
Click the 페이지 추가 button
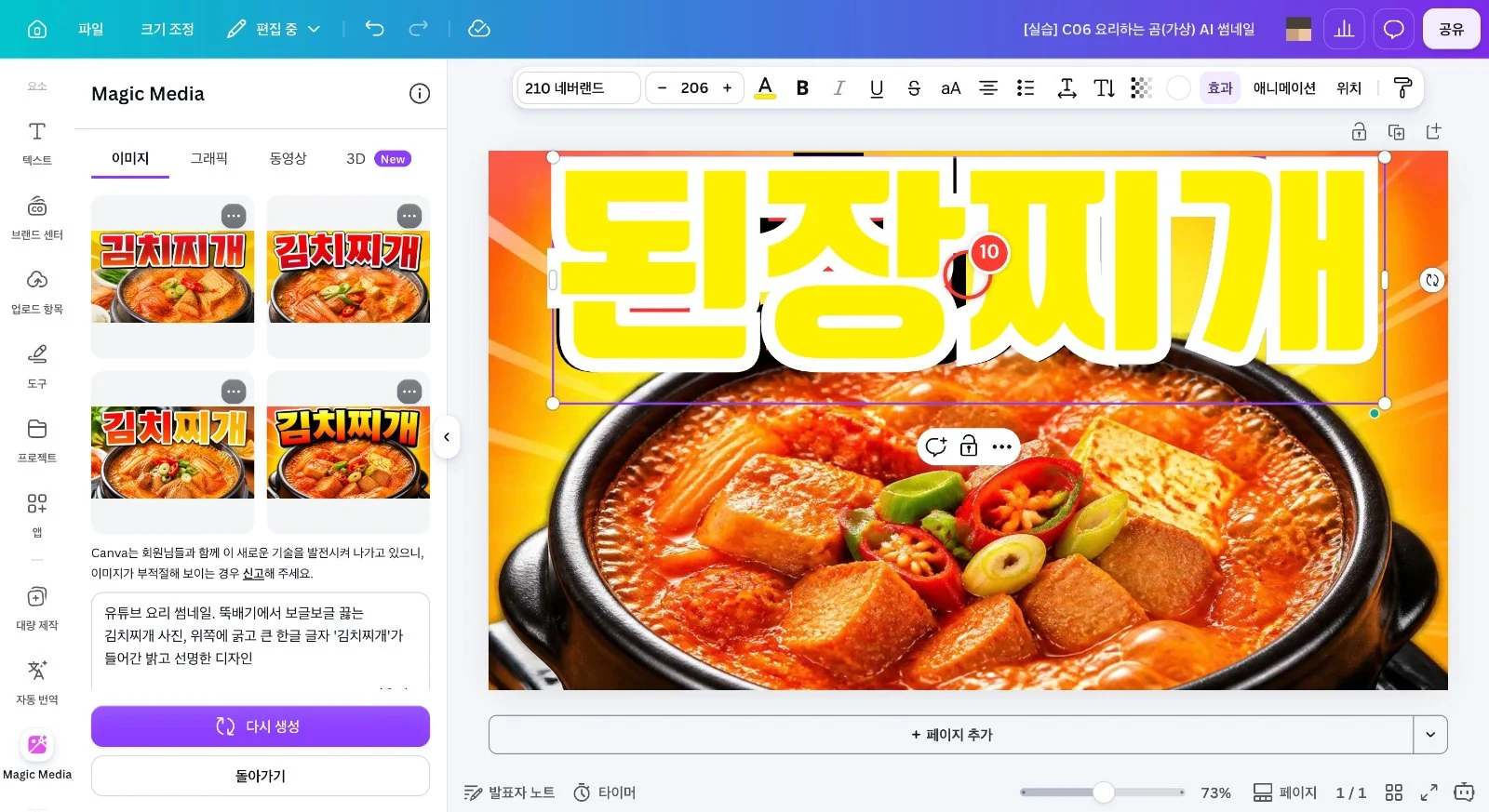tap(951, 734)
